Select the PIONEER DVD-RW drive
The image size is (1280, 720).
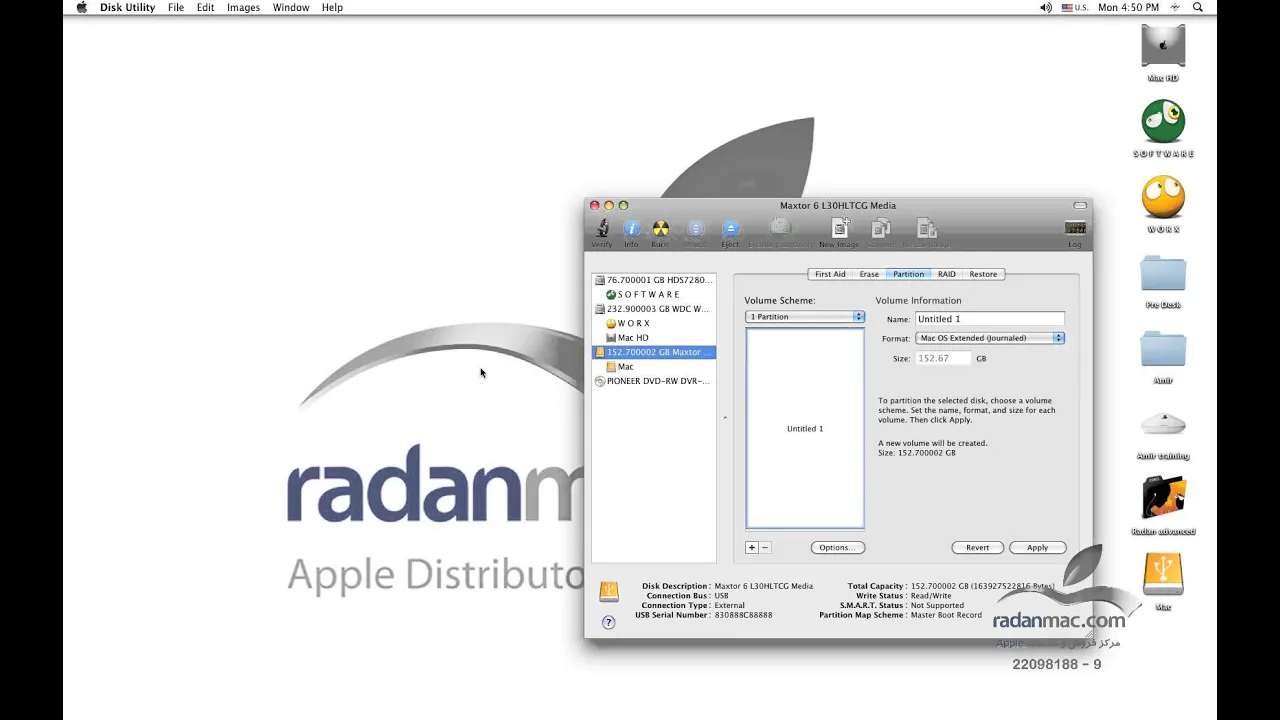pyautogui.click(x=654, y=381)
